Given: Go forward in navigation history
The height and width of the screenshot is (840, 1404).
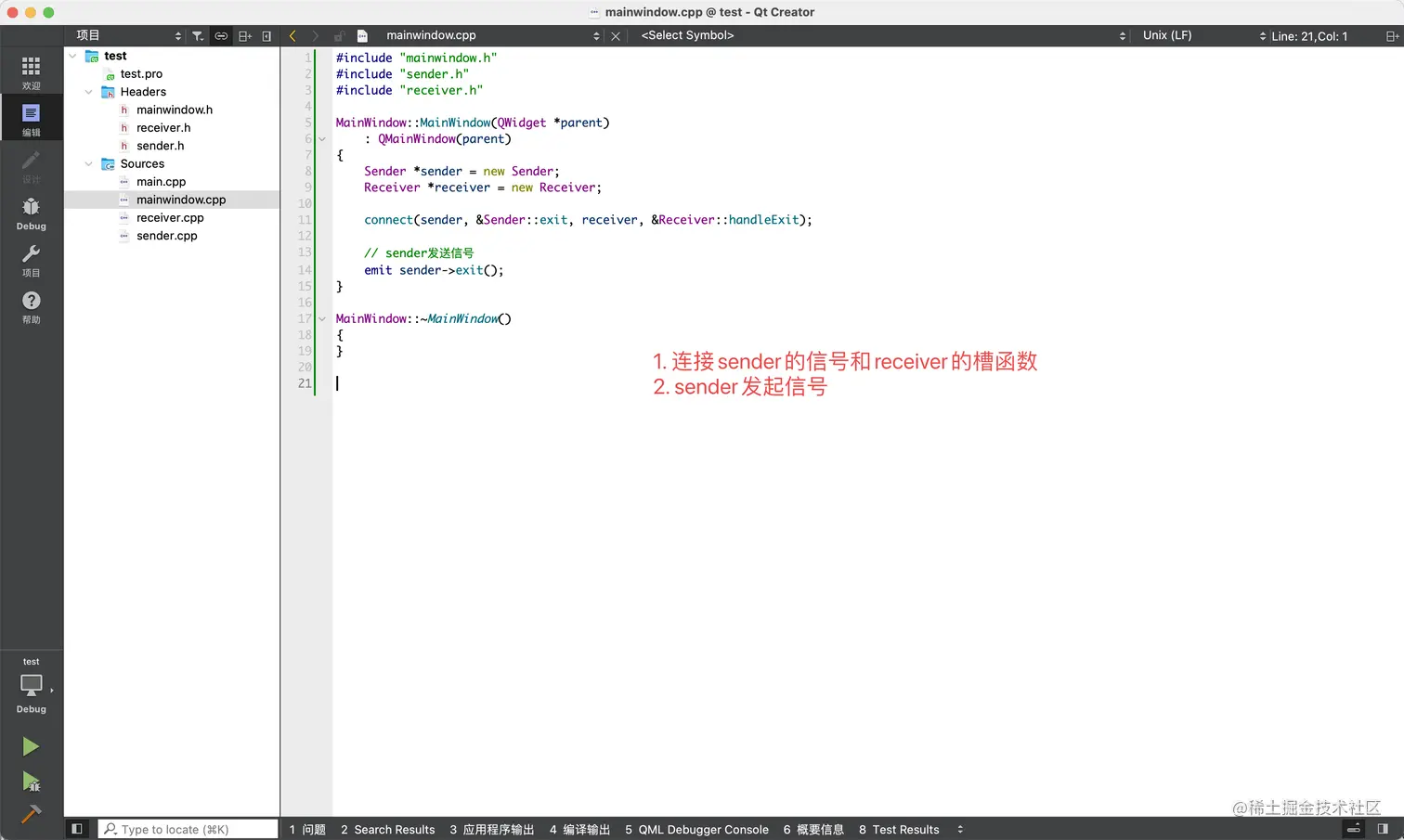Looking at the screenshot, I should point(316,36).
